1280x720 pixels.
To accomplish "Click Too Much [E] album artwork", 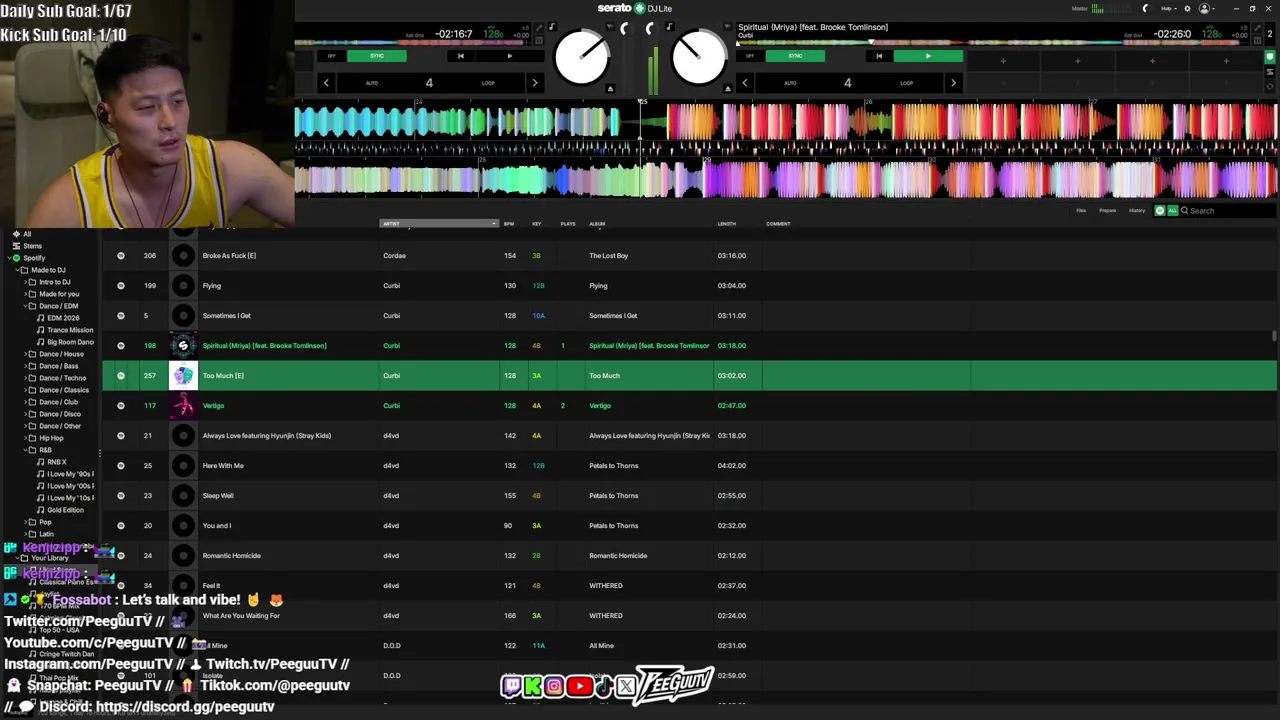I will (x=183, y=376).
